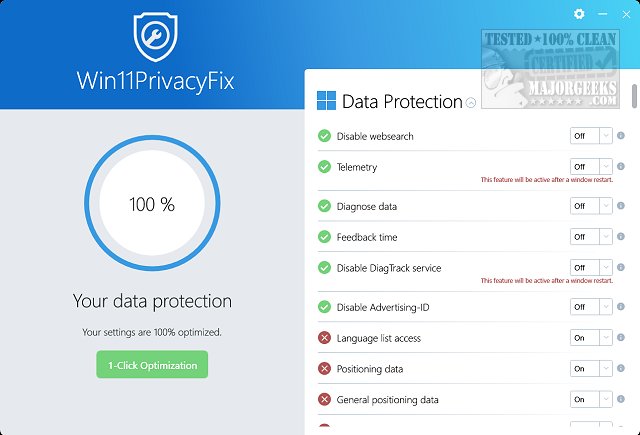This screenshot has height=435, width=640.
Task: Open the Disable websearch Off dropdown
Action: pyautogui.click(x=590, y=136)
